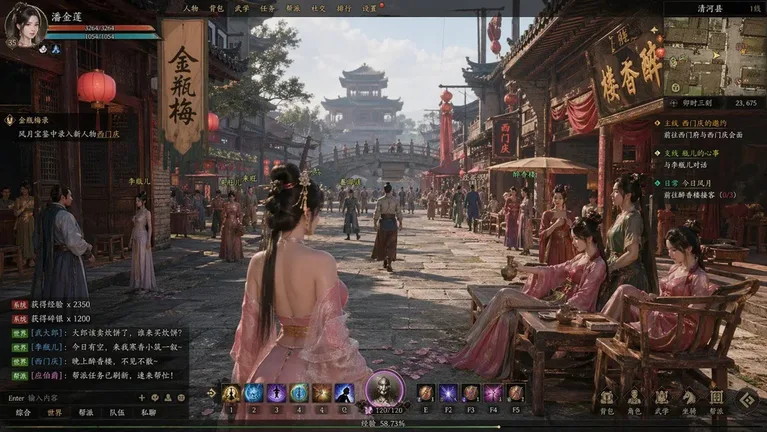767x432 pixels.
Task: Open the 武学 martial arts icon bottom right
Action: tap(662, 402)
